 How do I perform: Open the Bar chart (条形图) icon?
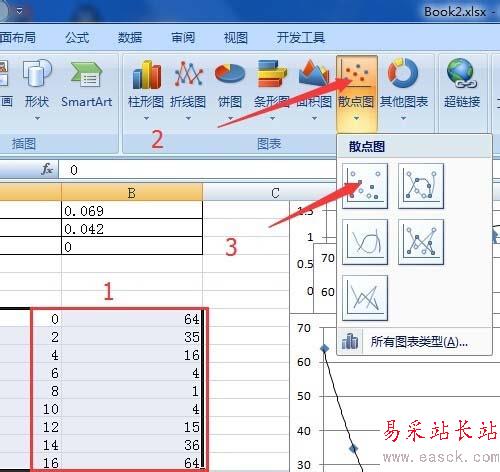[272, 74]
